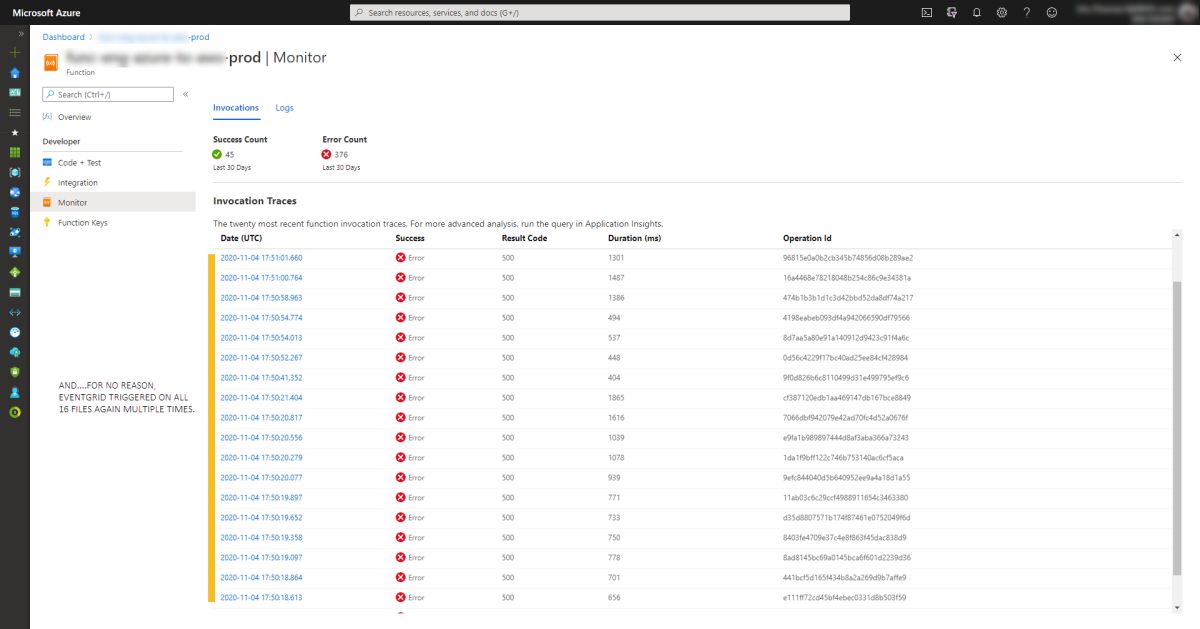Click the orange Function resource icon in the header
The height and width of the screenshot is (629, 1200).
tap(51, 63)
